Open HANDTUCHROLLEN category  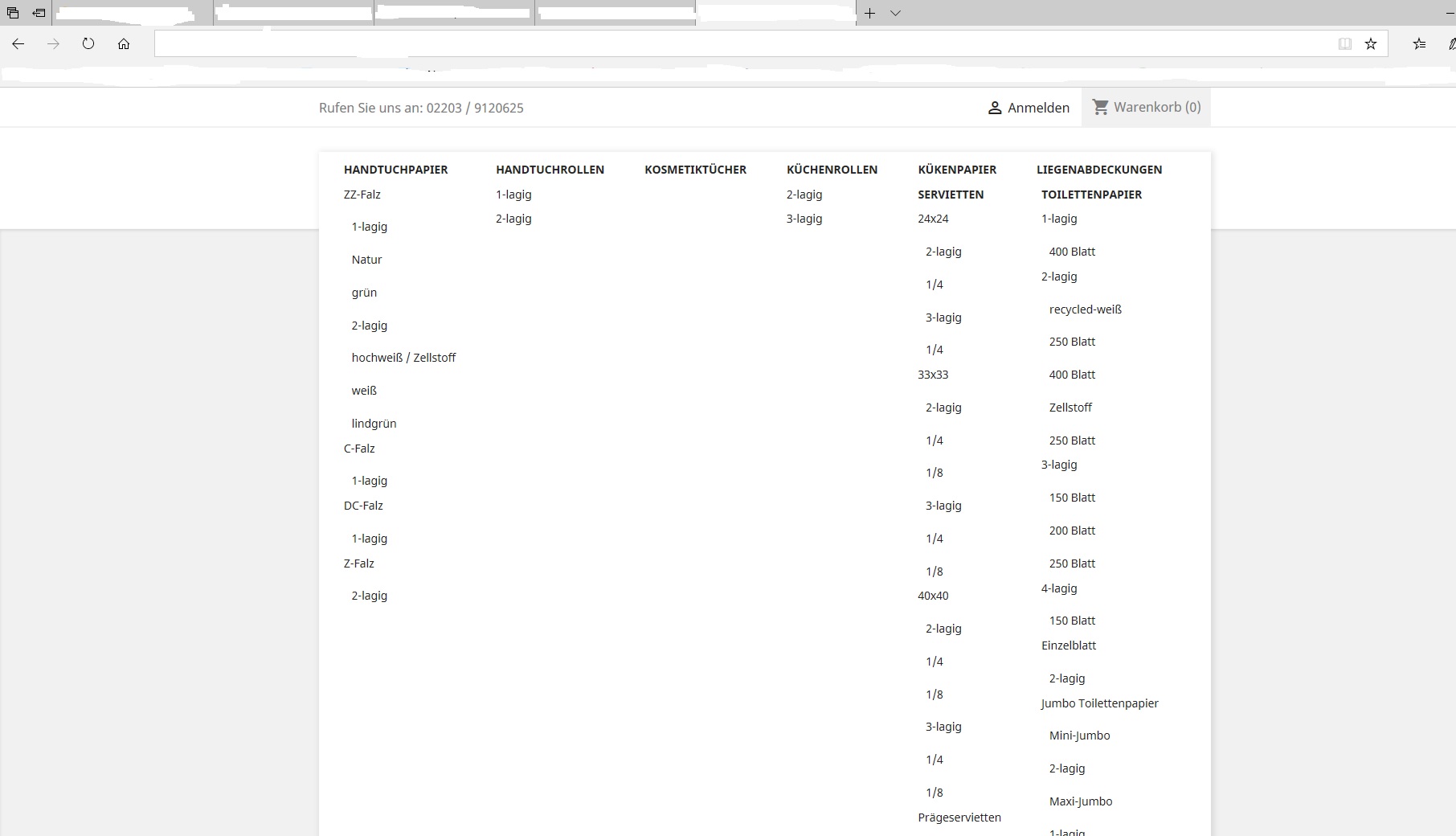pyautogui.click(x=550, y=170)
